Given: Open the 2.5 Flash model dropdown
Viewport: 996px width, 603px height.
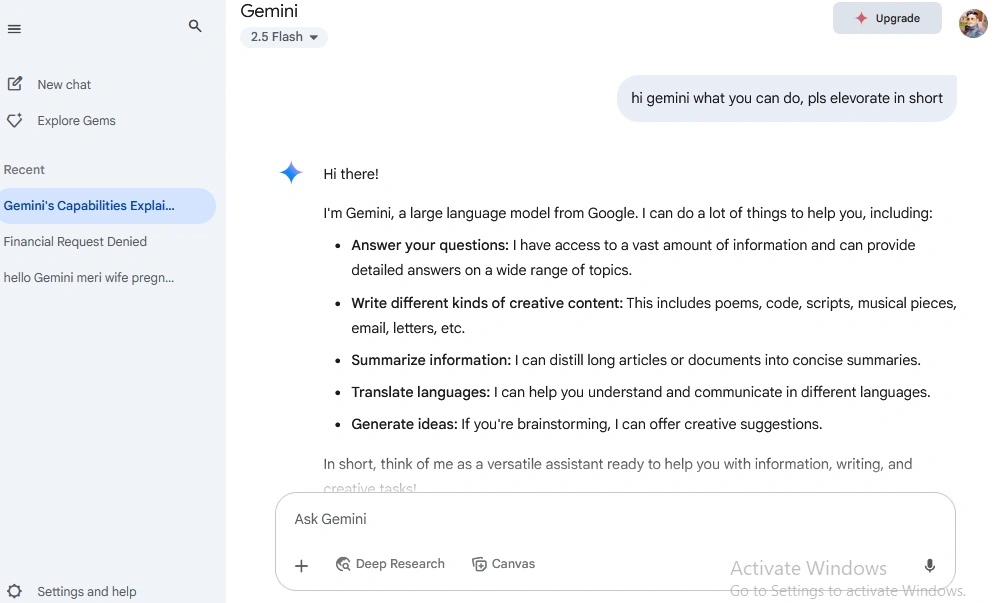Looking at the screenshot, I should point(284,37).
